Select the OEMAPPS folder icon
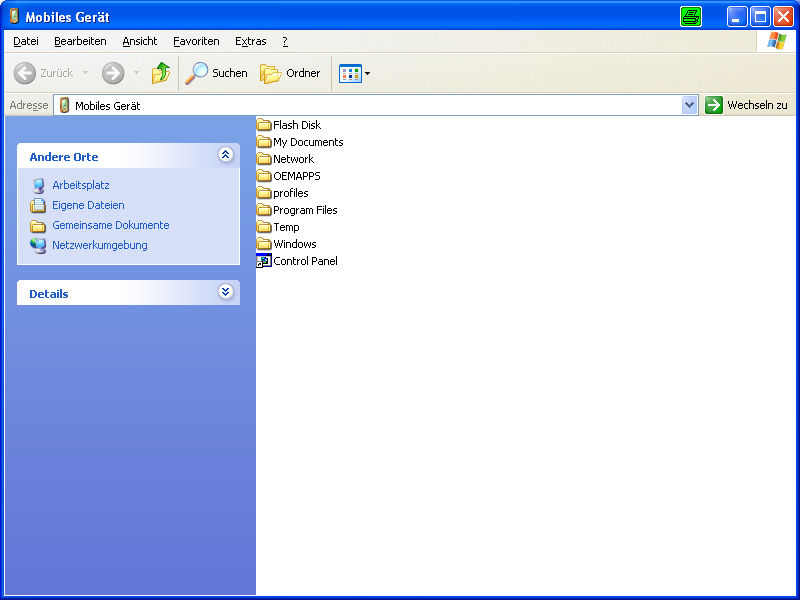The image size is (800, 600). point(264,176)
